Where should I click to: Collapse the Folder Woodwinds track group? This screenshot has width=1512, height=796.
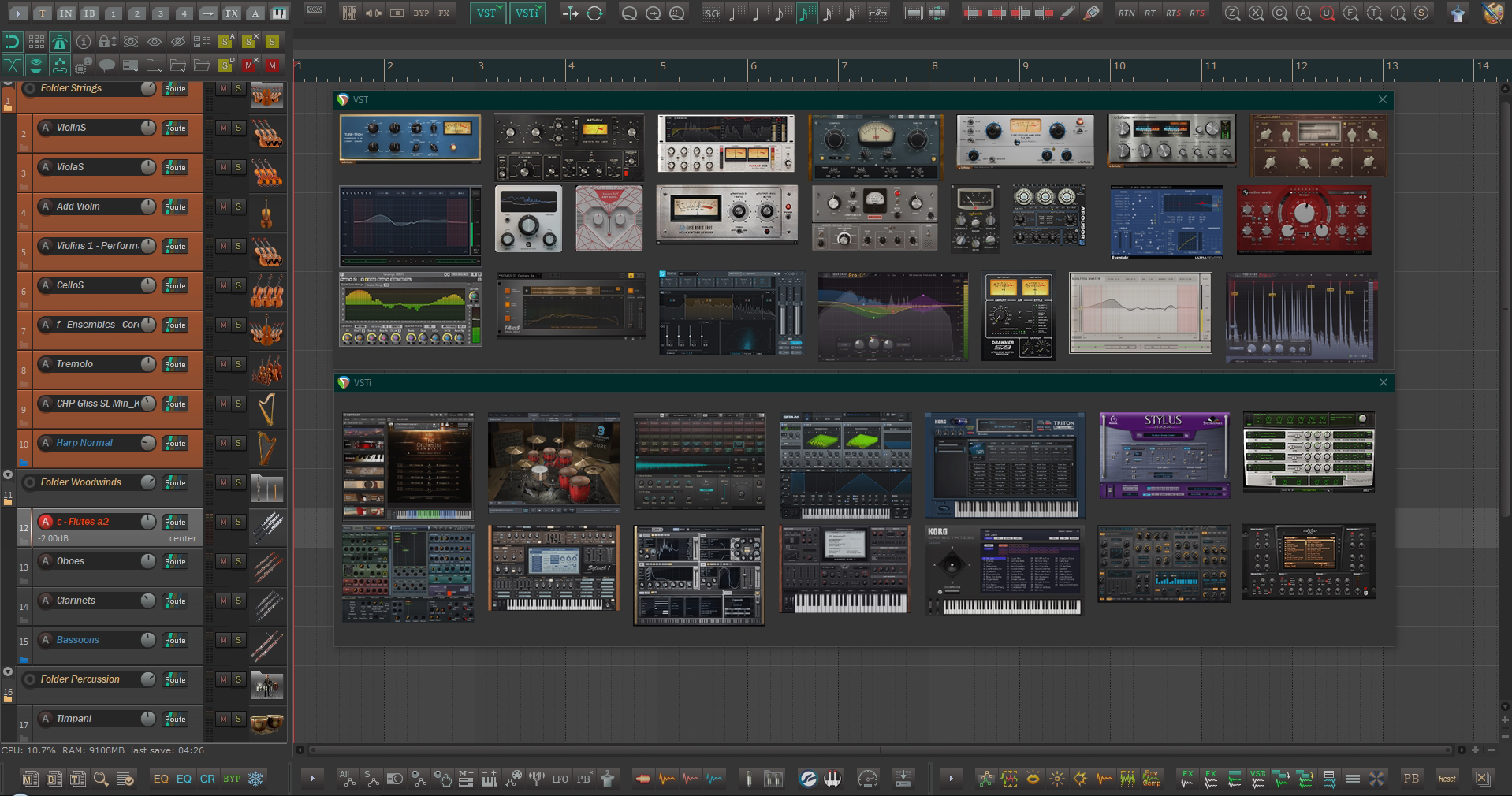8,475
